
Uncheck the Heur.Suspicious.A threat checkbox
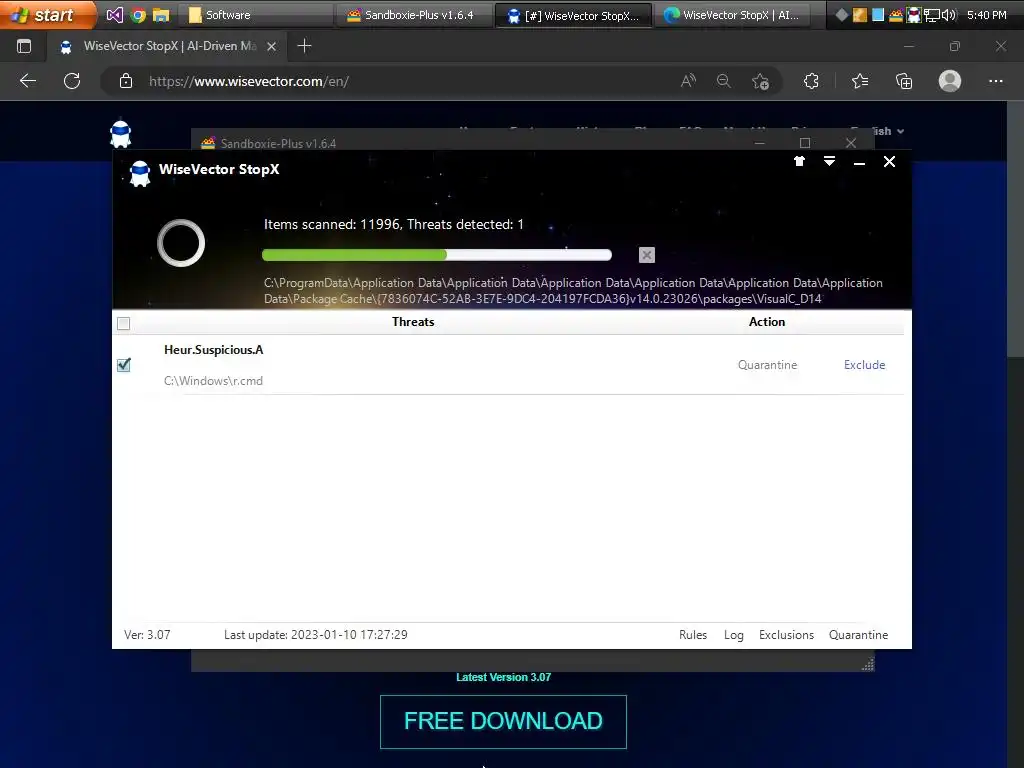[x=123, y=365]
